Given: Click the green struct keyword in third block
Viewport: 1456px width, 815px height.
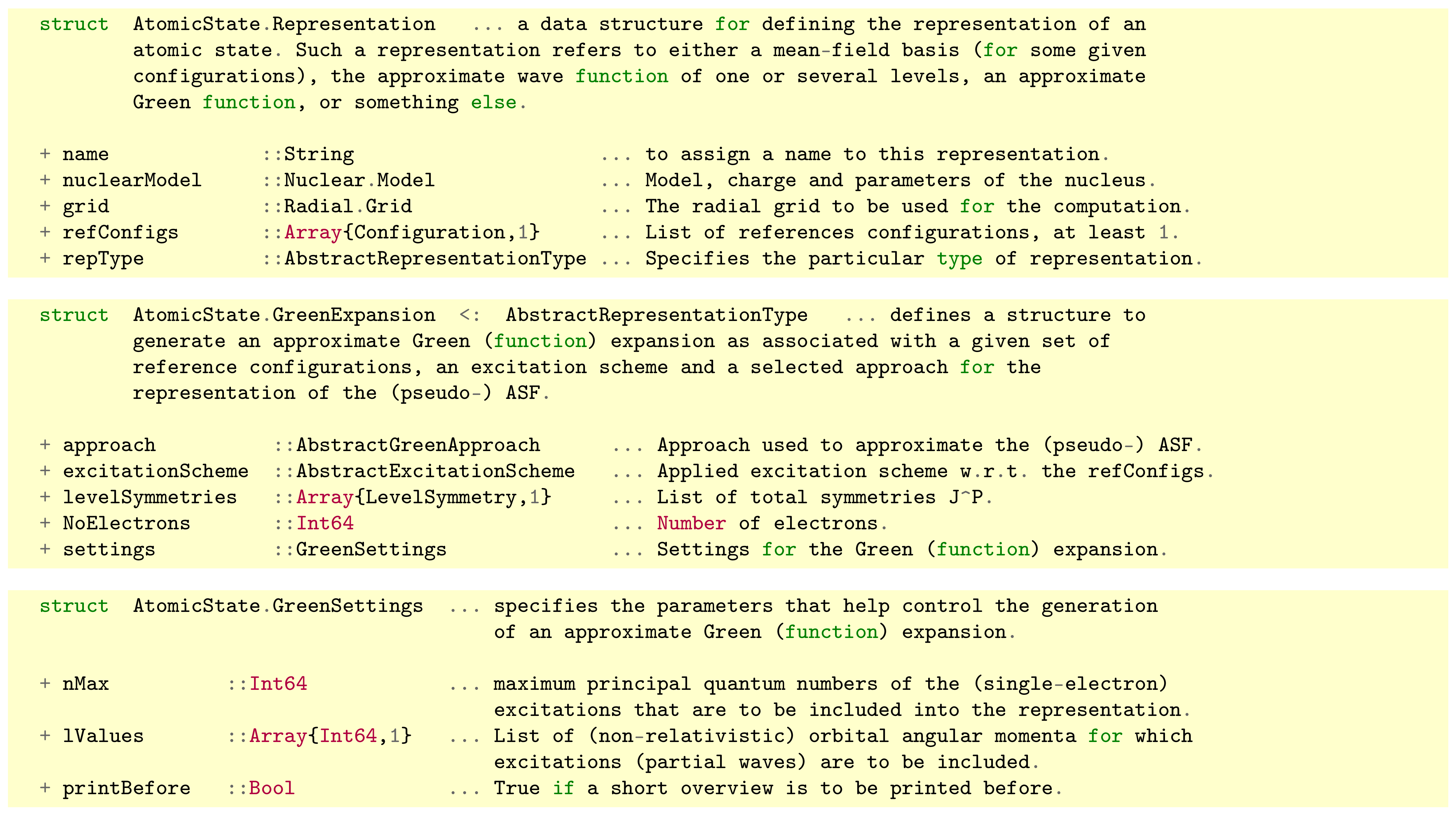Looking at the screenshot, I should coord(73,605).
